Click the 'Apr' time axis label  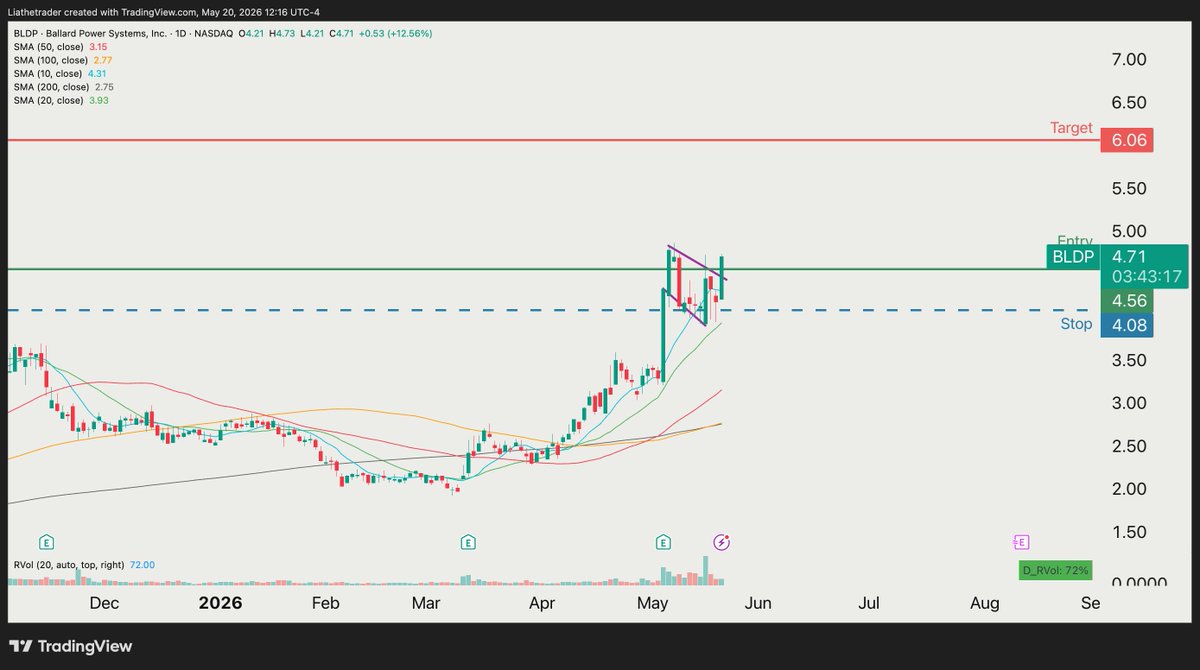point(541,603)
